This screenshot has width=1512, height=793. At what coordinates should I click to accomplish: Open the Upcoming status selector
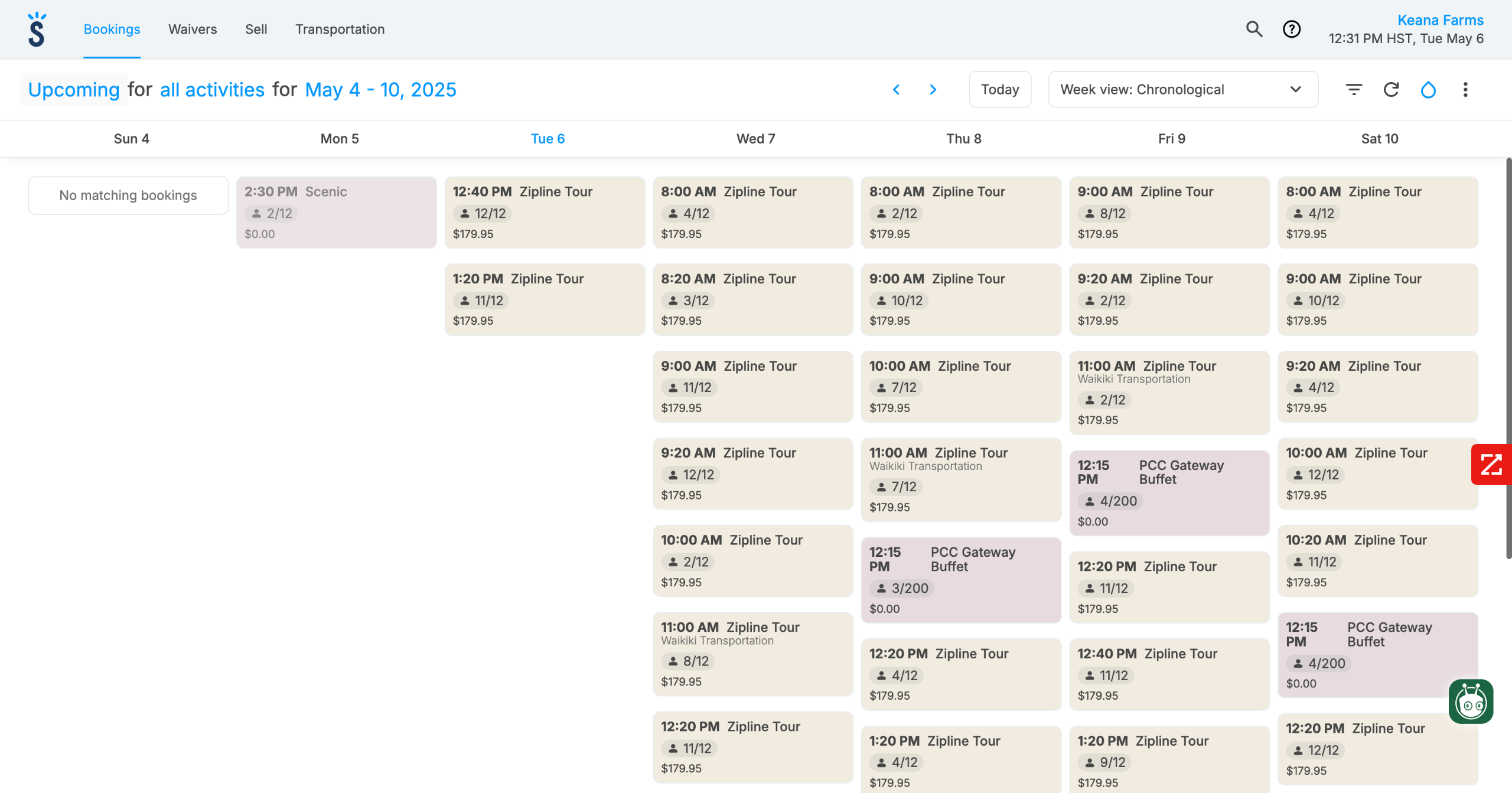pyautogui.click(x=74, y=90)
